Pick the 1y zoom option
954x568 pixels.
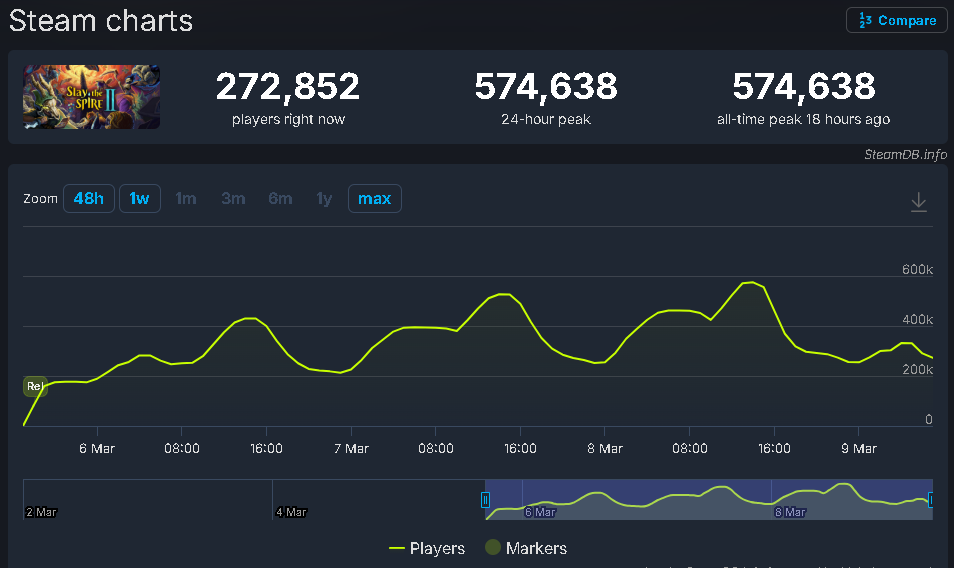pyautogui.click(x=324, y=198)
